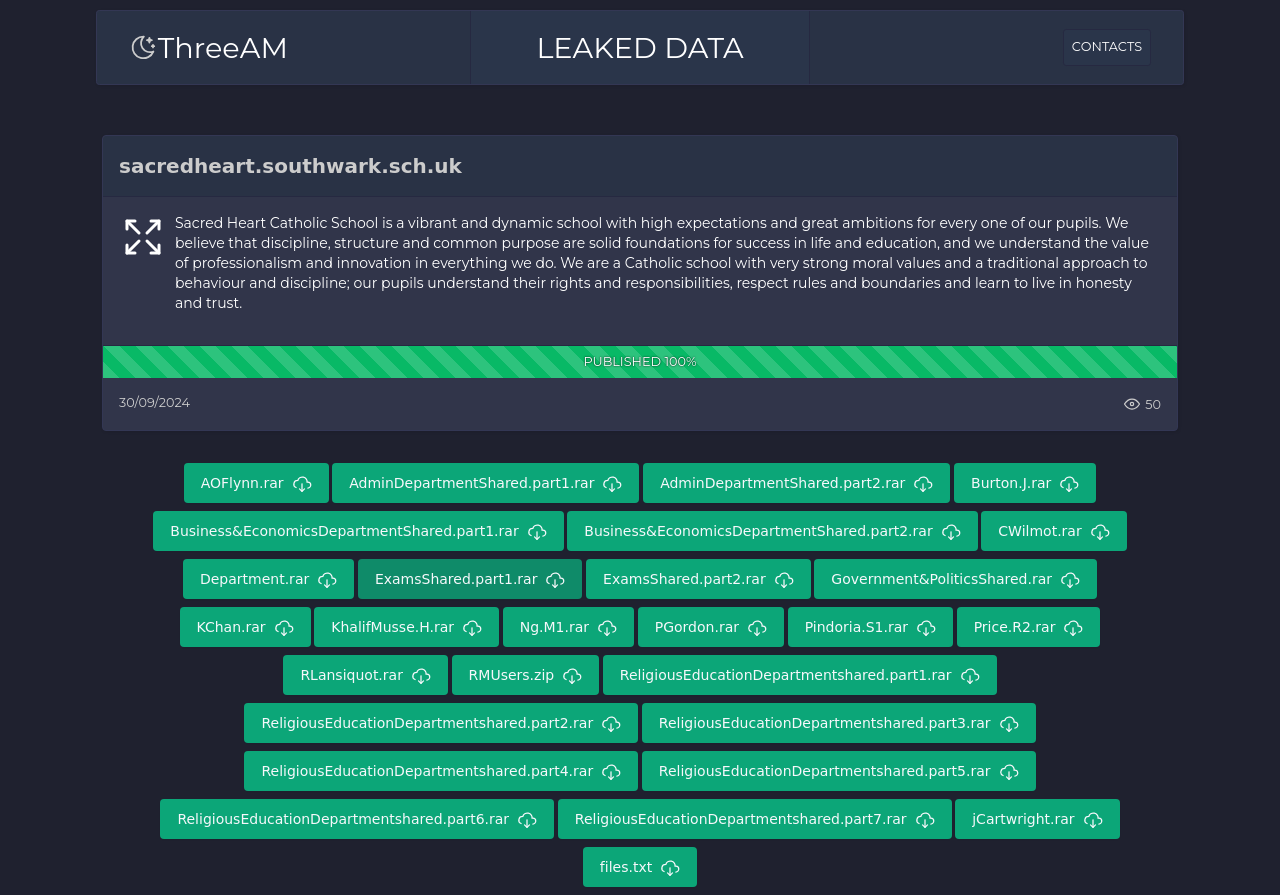Click the ExamsShared.part2.rar button
1280x895 pixels.
(x=698, y=579)
